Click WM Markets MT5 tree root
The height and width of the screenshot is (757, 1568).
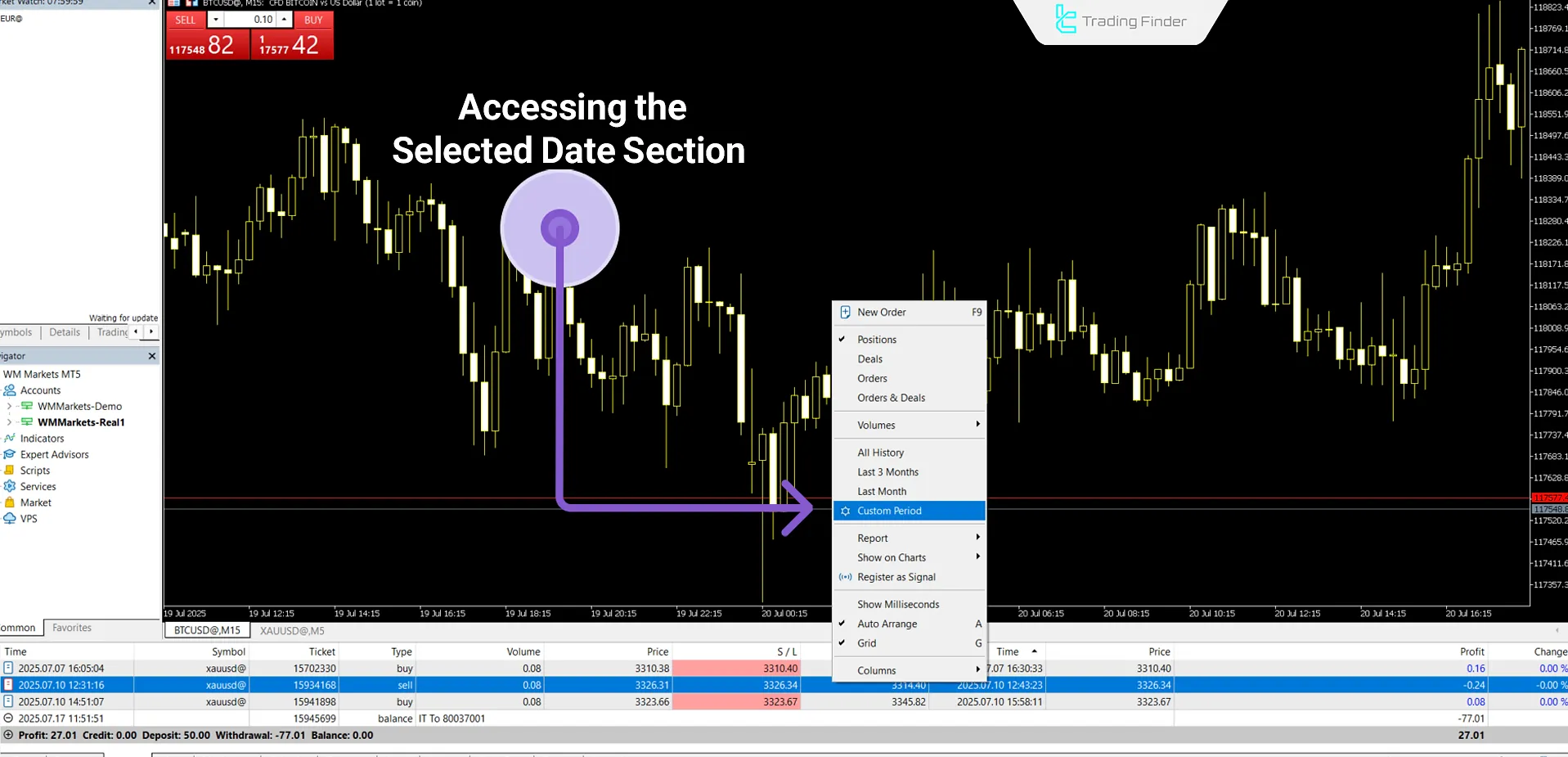(42, 374)
